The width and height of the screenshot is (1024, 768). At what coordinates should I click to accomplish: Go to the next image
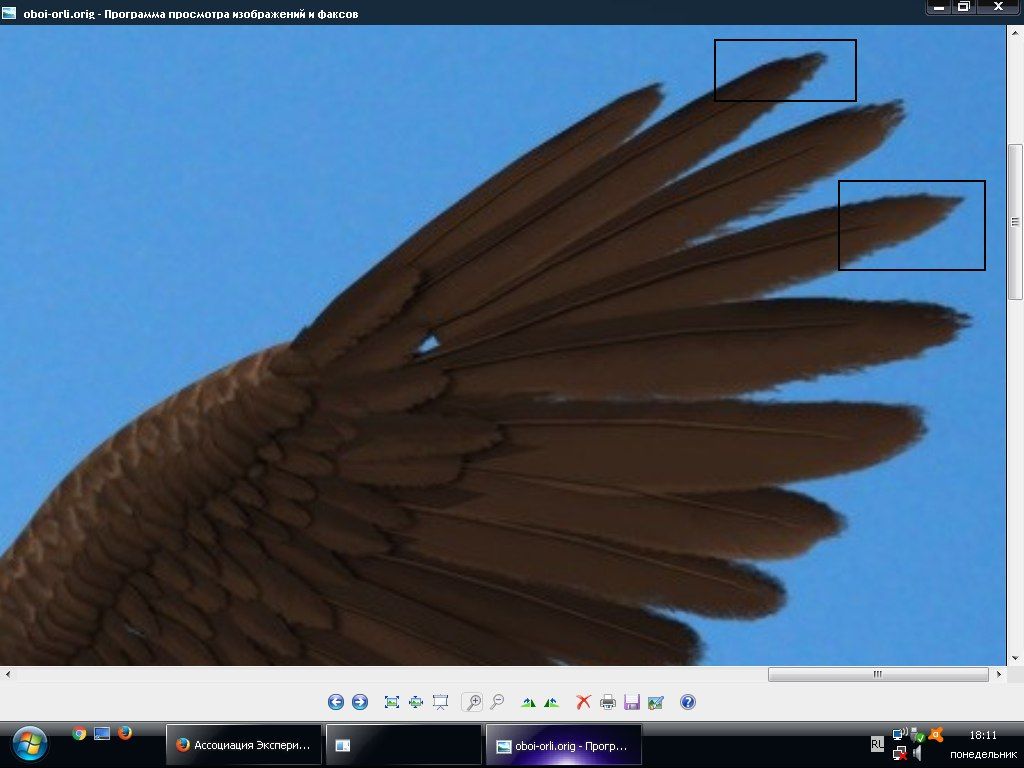tap(360, 702)
